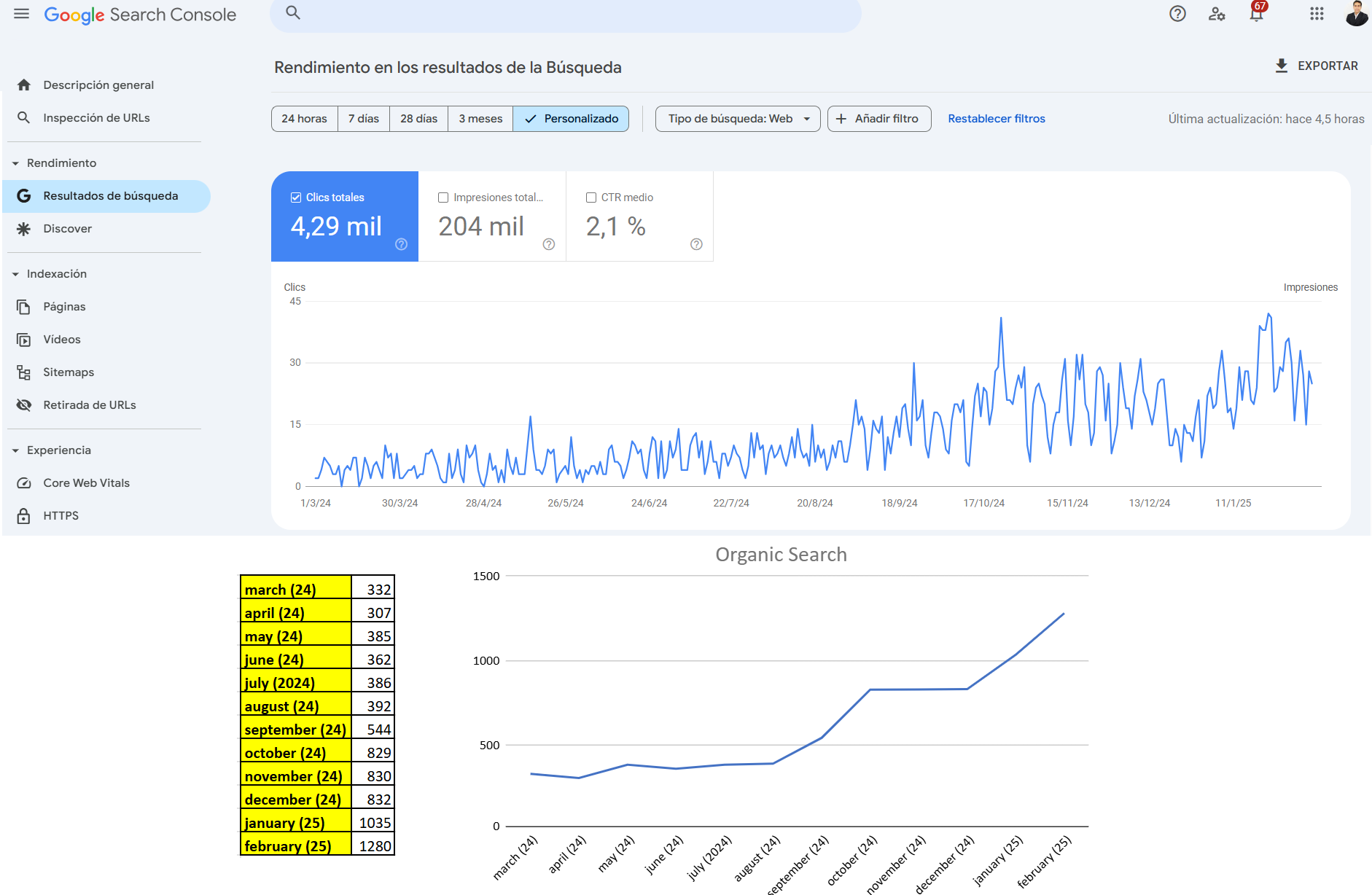Enable the CTR medio checkbox
The image size is (1372, 895).
pos(591,198)
